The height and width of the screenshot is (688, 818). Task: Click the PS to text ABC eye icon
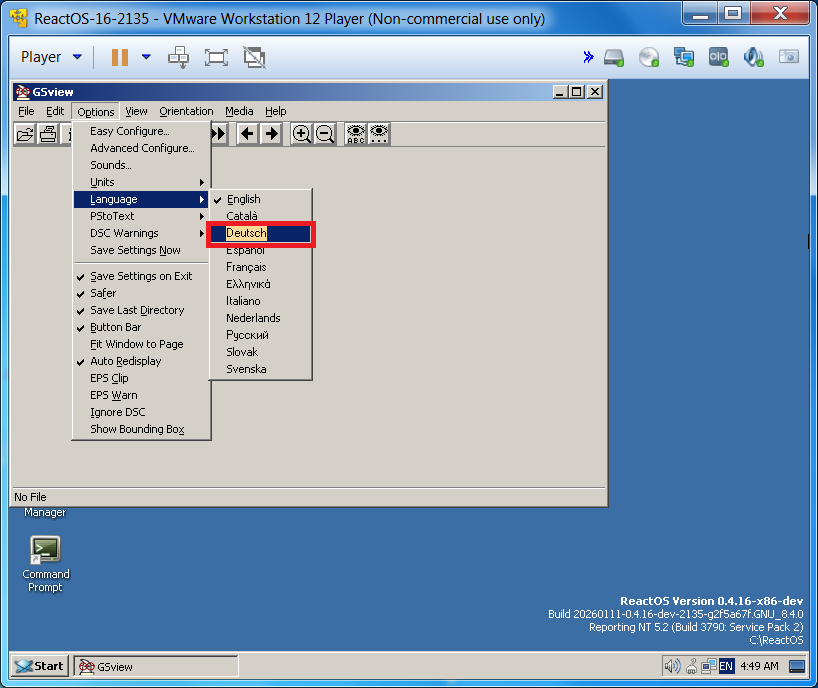355,134
